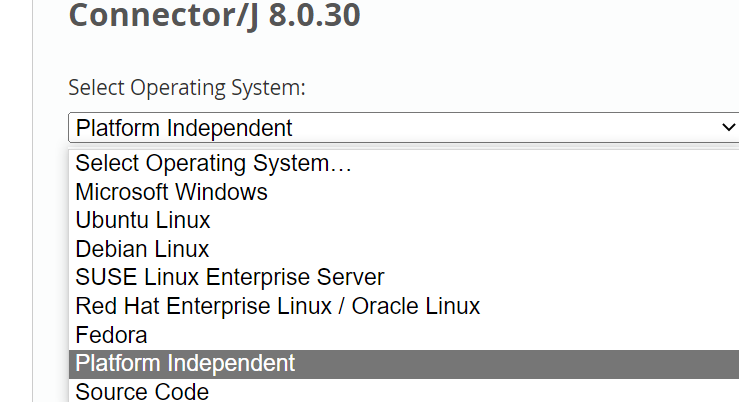Click the 'Select Operating System:' label

[x=187, y=88]
